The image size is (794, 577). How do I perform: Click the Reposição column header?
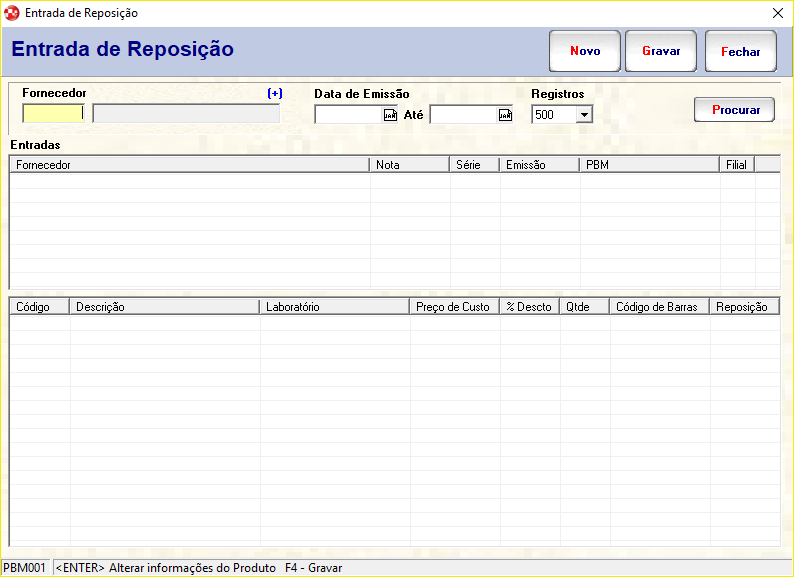[744, 306]
